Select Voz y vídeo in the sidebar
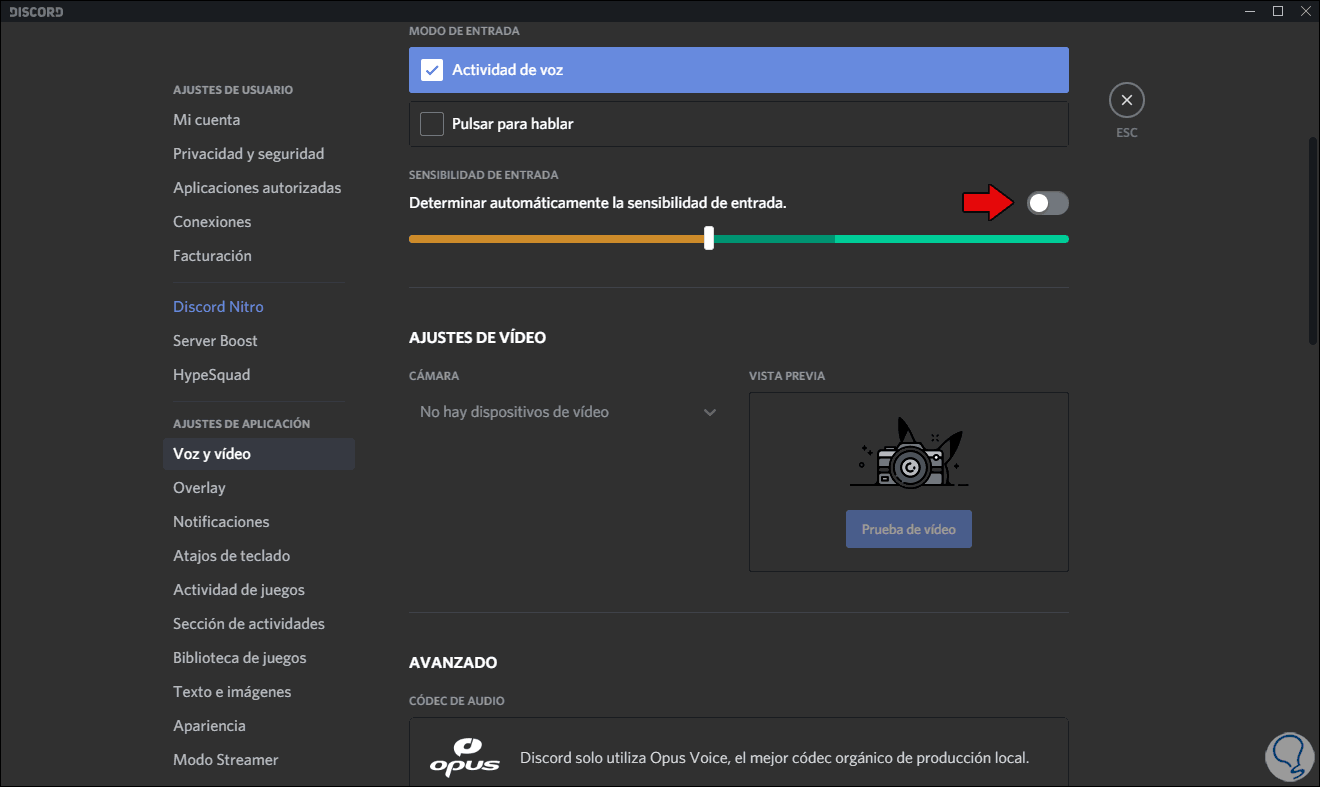This screenshot has width=1320, height=787. pos(210,453)
